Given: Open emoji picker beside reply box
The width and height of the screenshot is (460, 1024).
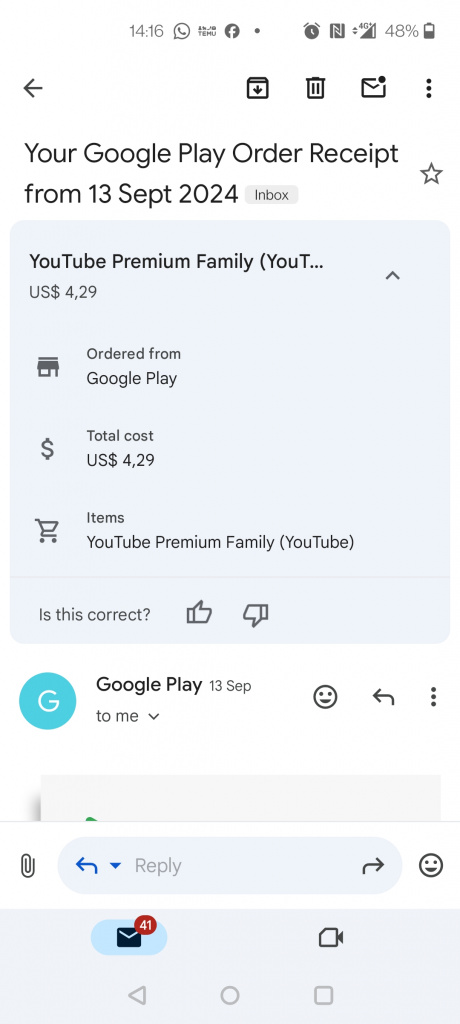Looking at the screenshot, I should (431, 866).
